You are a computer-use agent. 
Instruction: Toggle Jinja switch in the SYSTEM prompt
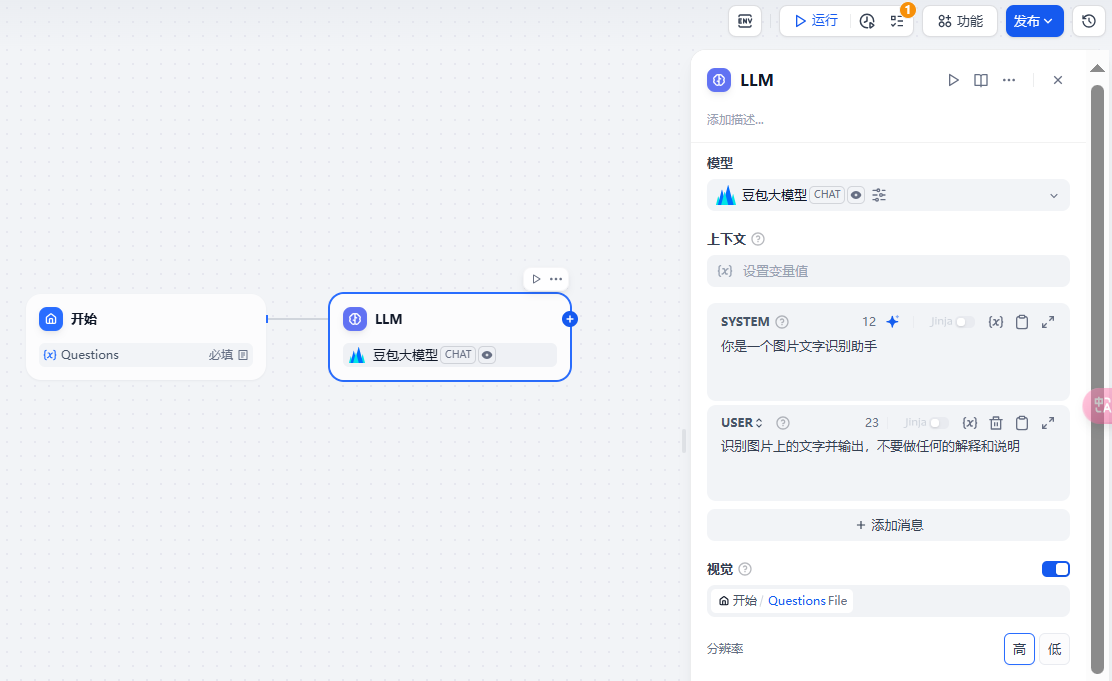point(964,322)
